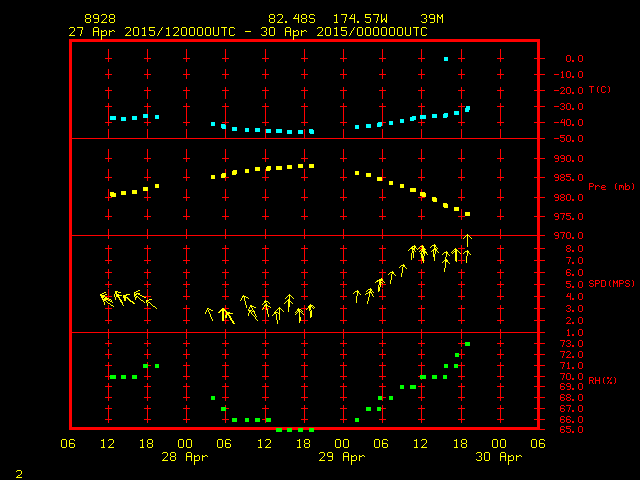Click the '0.0' temperature tick label
Image resolution: width=640 pixels, height=480 pixels.
coord(574,59)
